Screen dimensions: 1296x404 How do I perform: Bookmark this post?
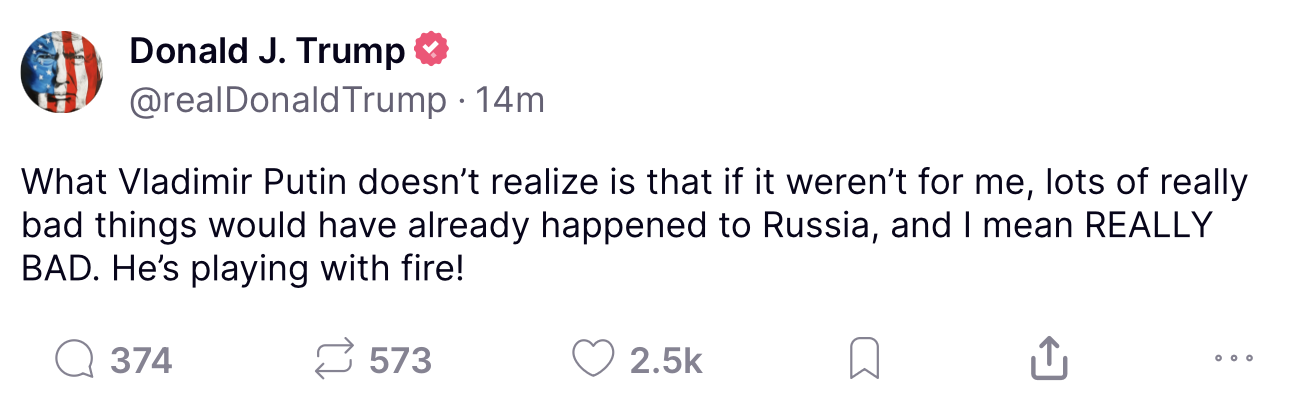tap(863, 360)
